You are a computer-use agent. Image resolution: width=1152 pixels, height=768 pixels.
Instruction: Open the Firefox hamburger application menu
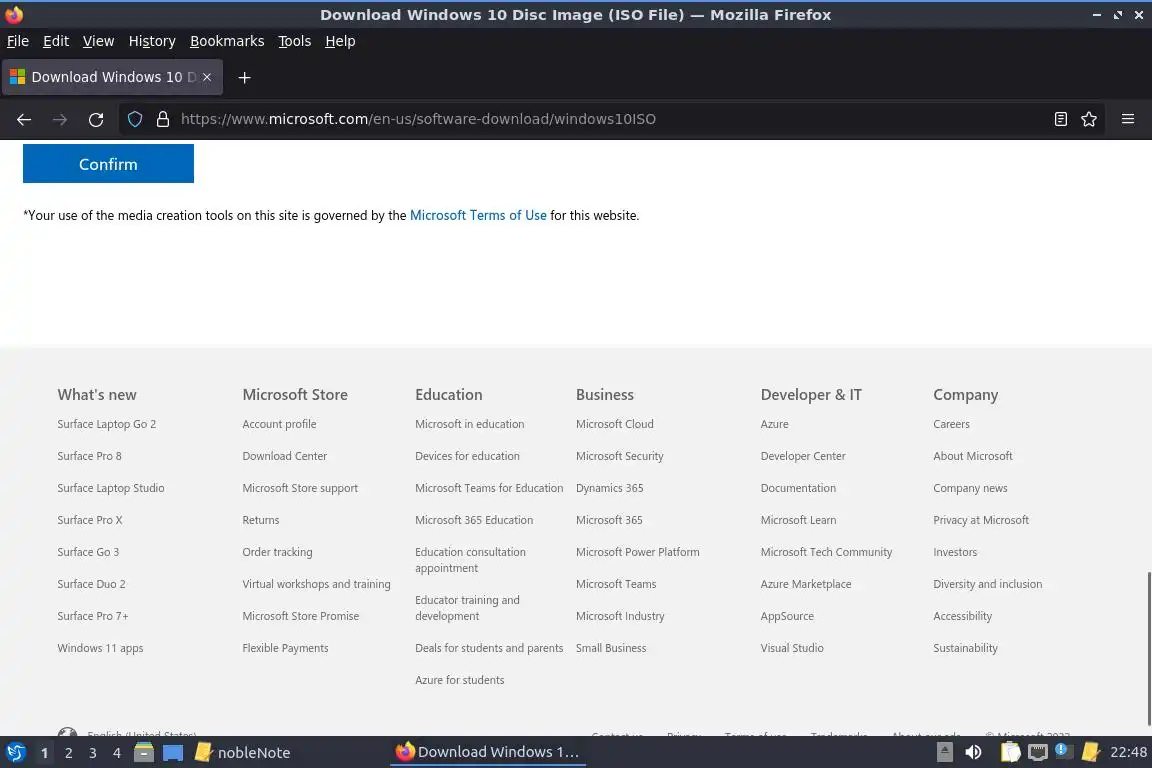[1128, 119]
